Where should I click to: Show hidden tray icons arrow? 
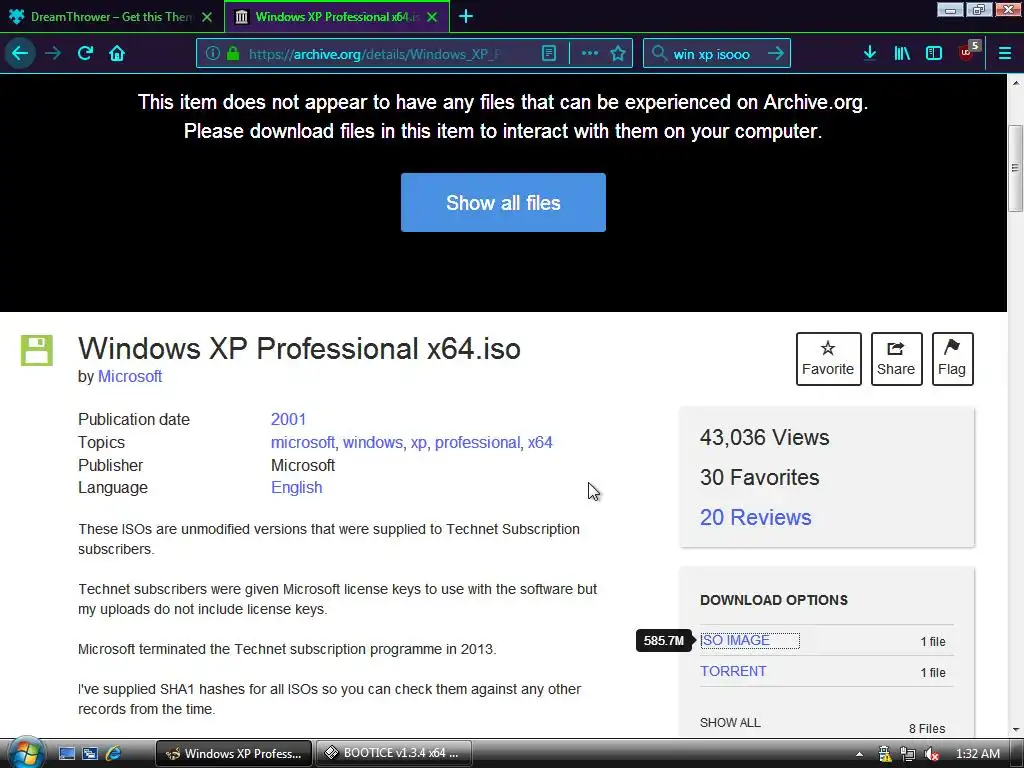[859, 754]
